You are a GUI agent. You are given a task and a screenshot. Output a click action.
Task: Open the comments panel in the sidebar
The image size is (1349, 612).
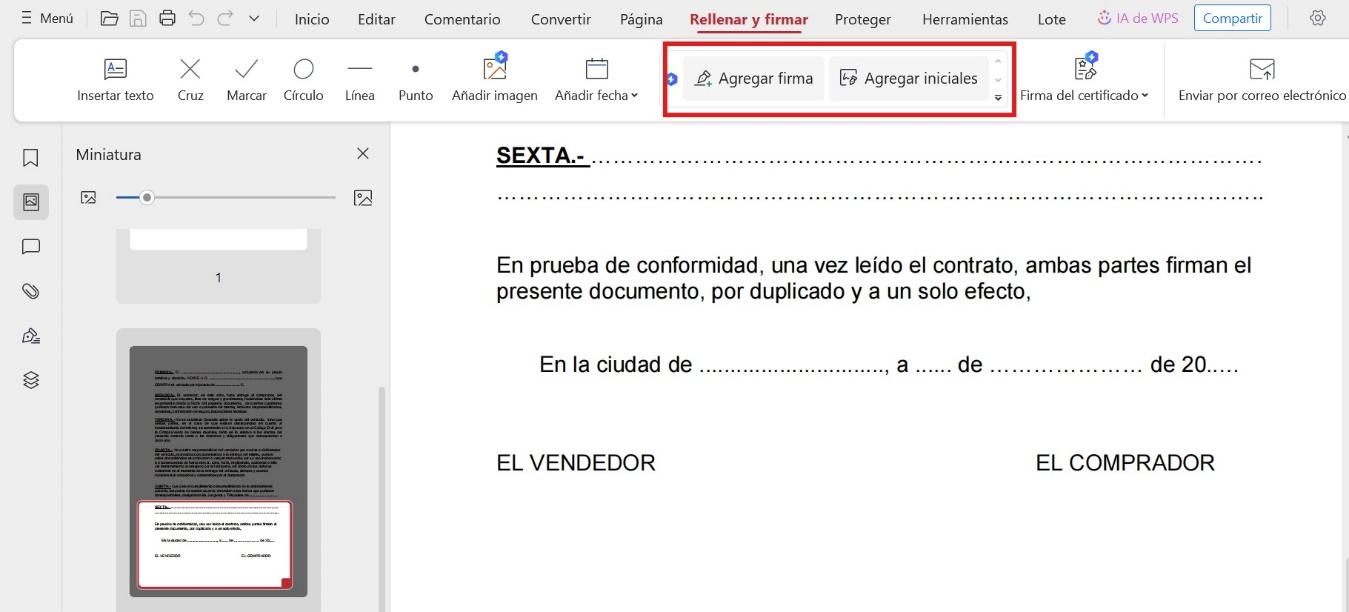click(x=30, y=246)
